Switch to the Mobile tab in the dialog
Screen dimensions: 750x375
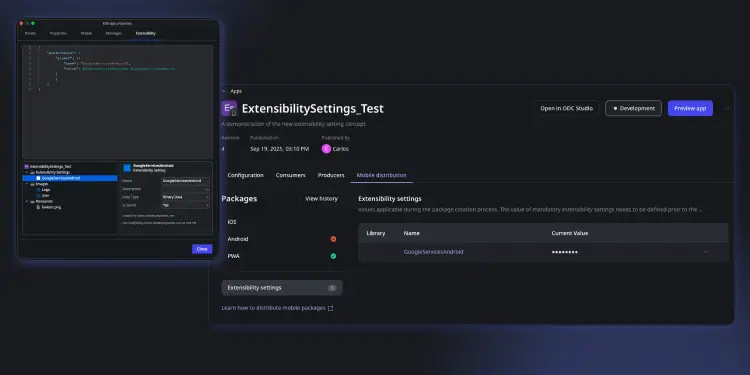(86, 33)
